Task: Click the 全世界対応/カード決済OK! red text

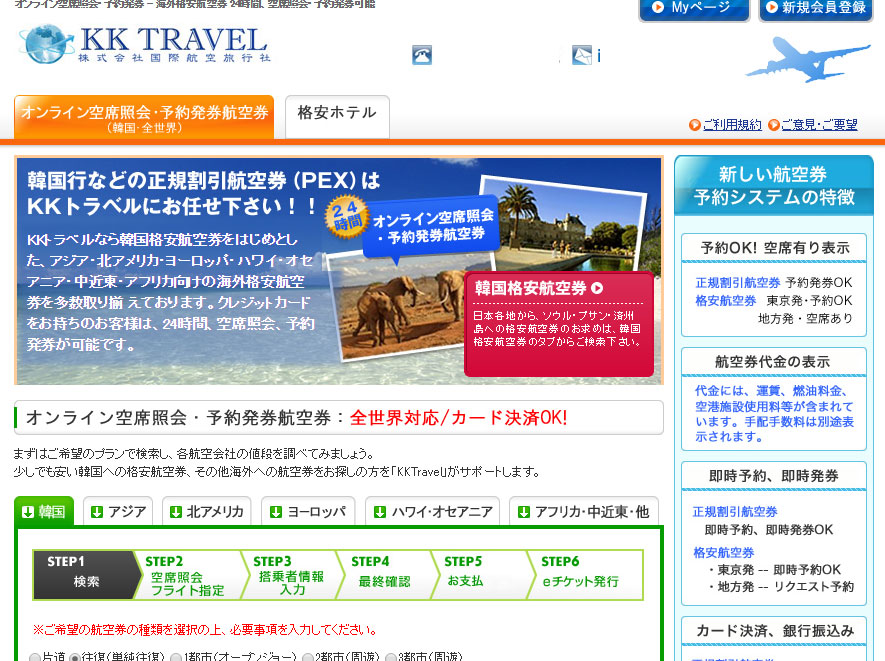Action: coord(458,418)
